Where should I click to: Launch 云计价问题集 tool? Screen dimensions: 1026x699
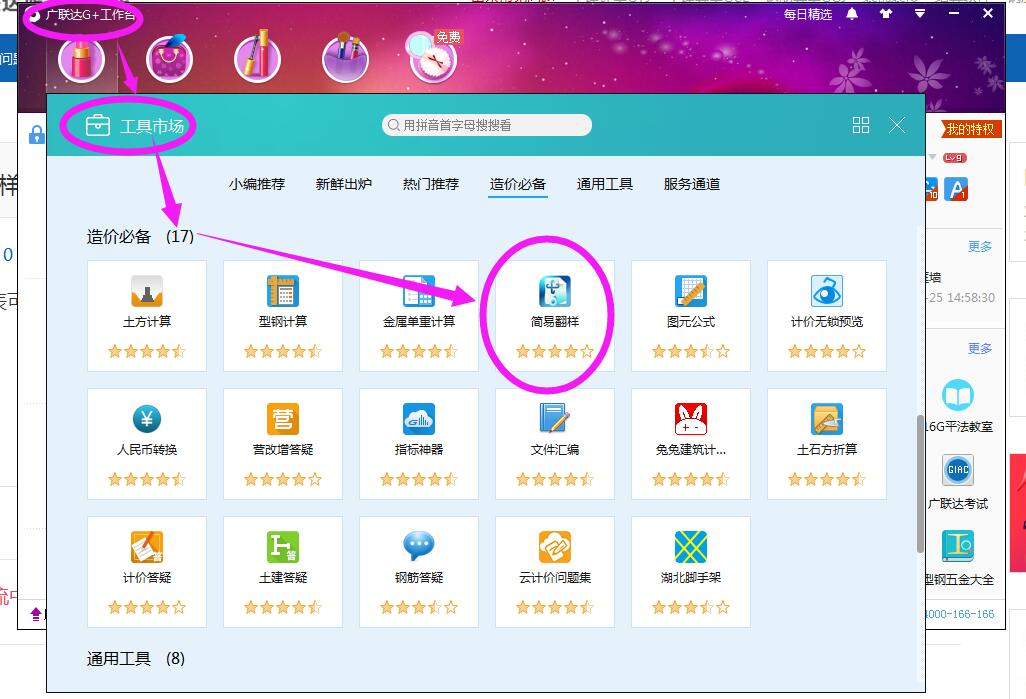click(x=555, y=572)
